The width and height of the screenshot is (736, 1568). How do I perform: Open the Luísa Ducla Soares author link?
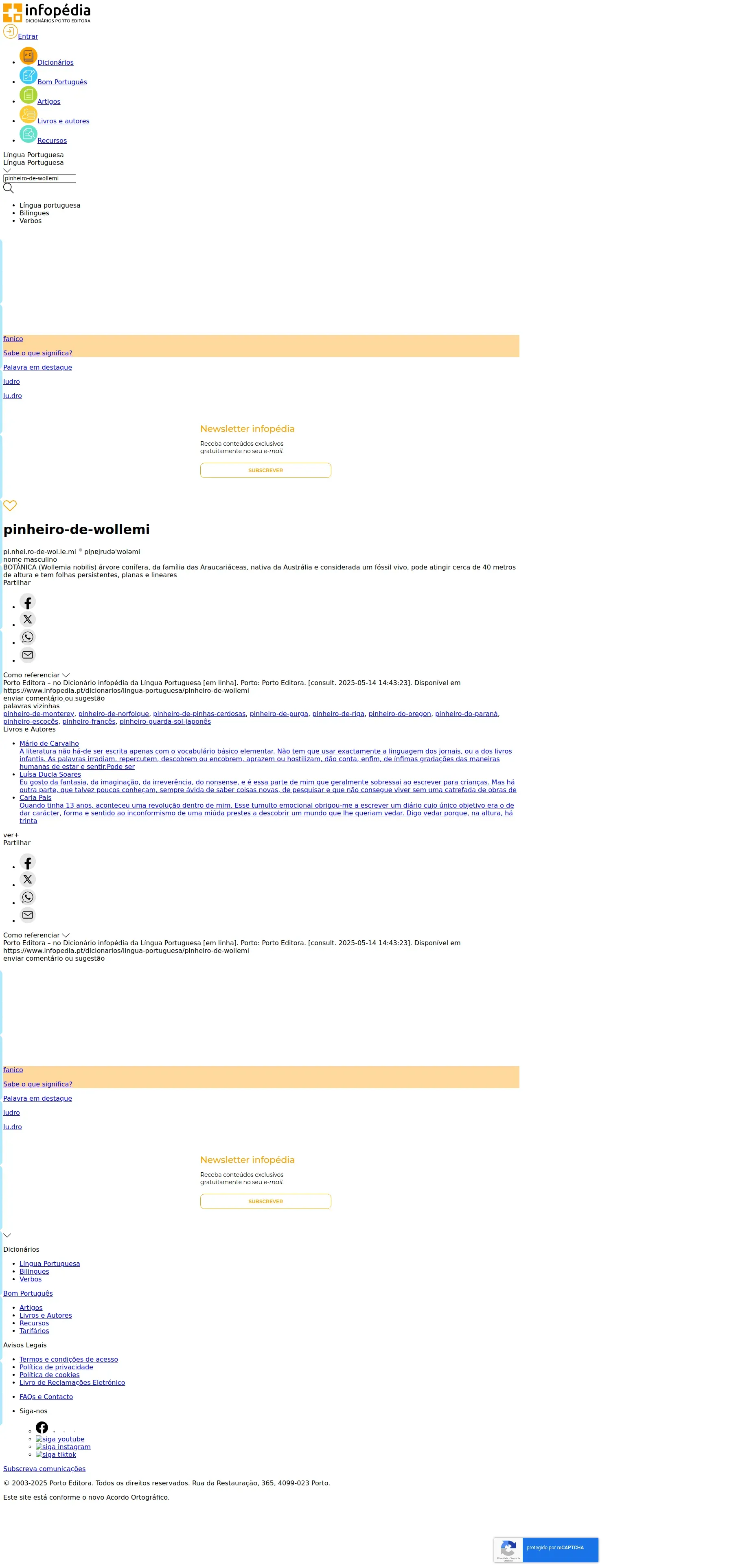tap(50, 775)
